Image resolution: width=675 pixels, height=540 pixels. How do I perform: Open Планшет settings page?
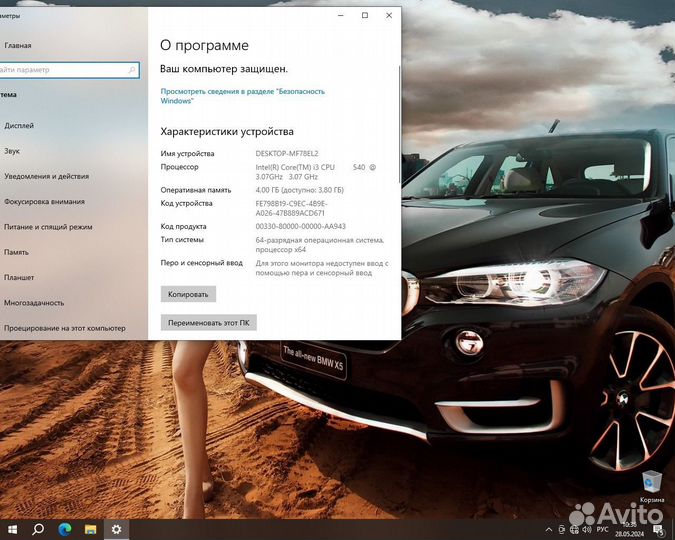point(19,278)
